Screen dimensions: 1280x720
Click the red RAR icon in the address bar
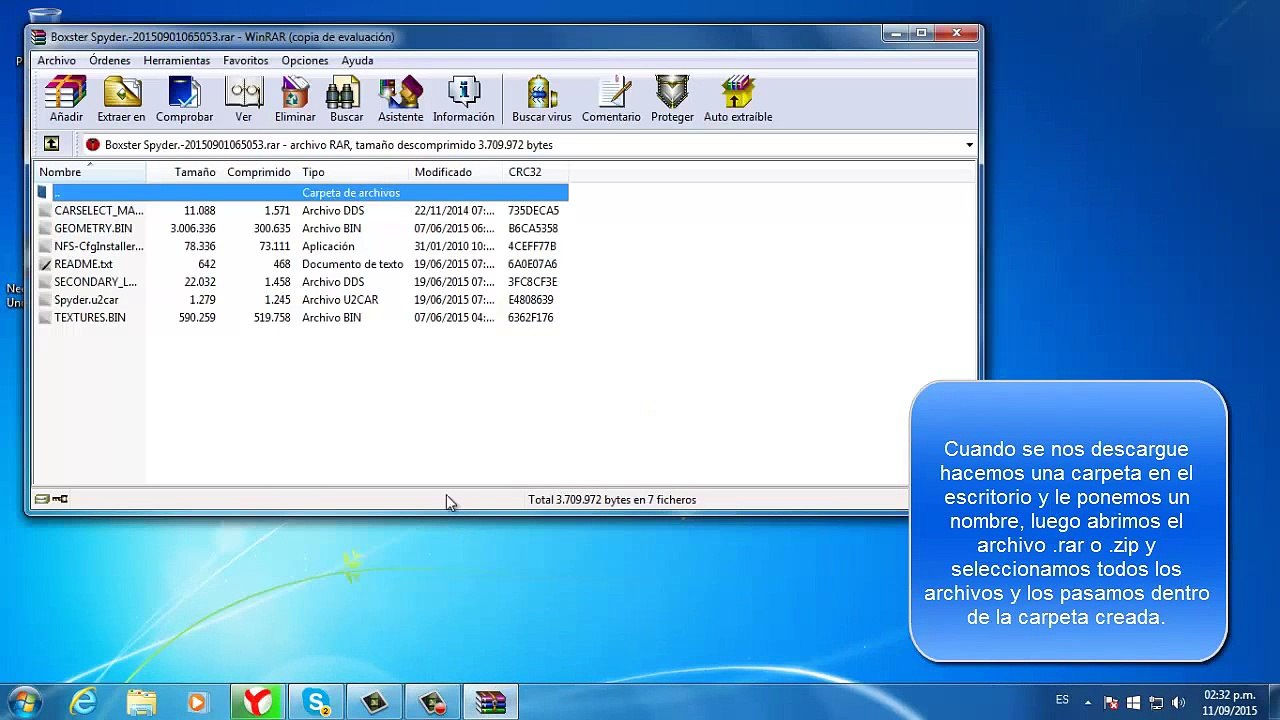[93, 145]
